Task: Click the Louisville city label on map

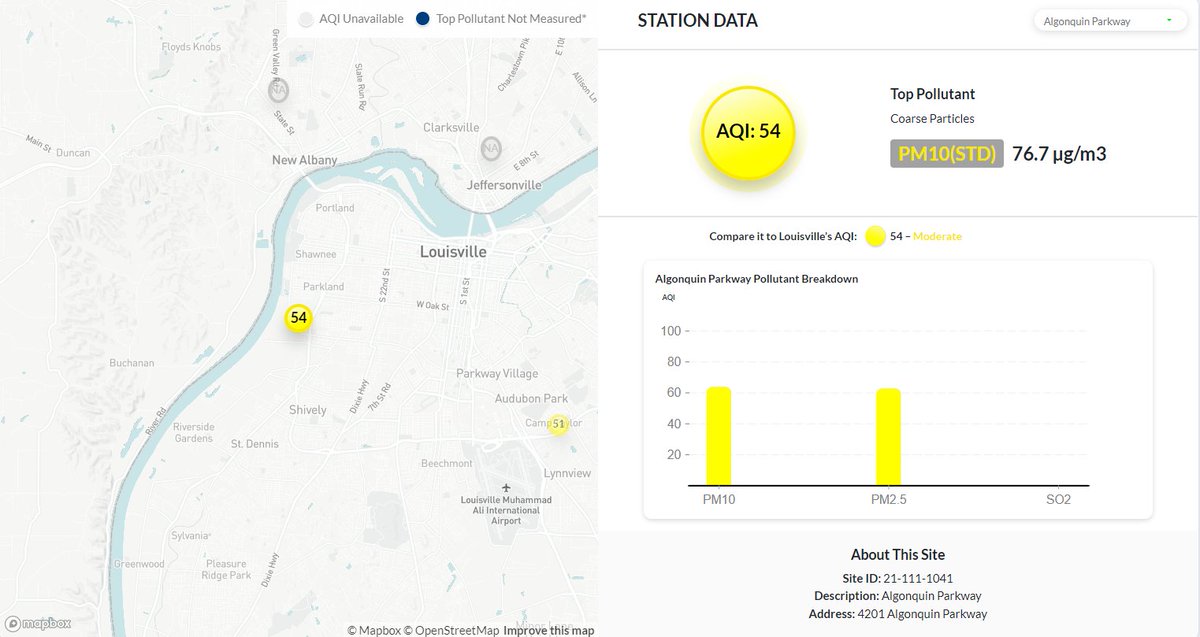Action: 454,252
